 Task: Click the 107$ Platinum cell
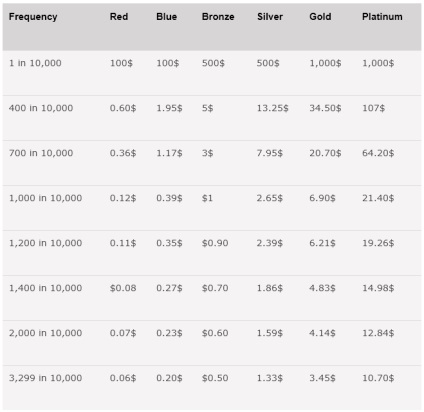(x=373, y=108)
